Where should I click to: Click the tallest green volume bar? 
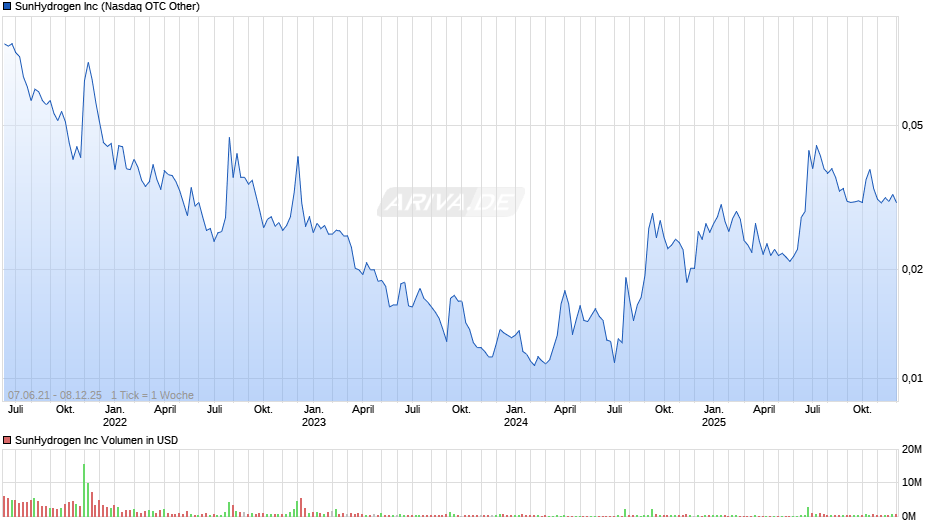84,490
